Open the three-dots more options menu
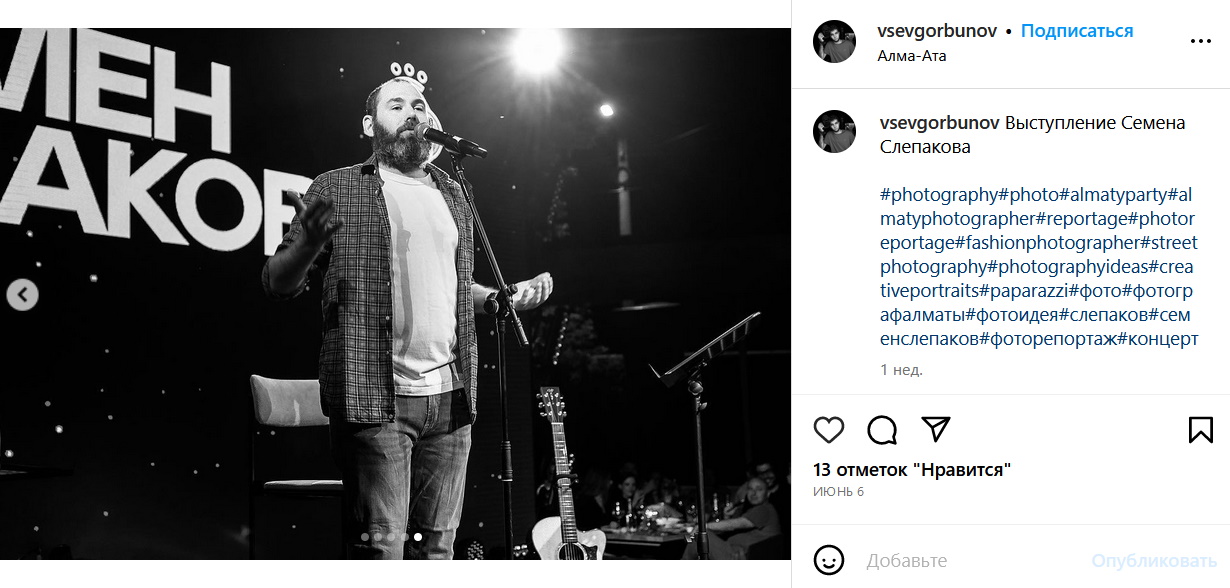 (1200, 42)
